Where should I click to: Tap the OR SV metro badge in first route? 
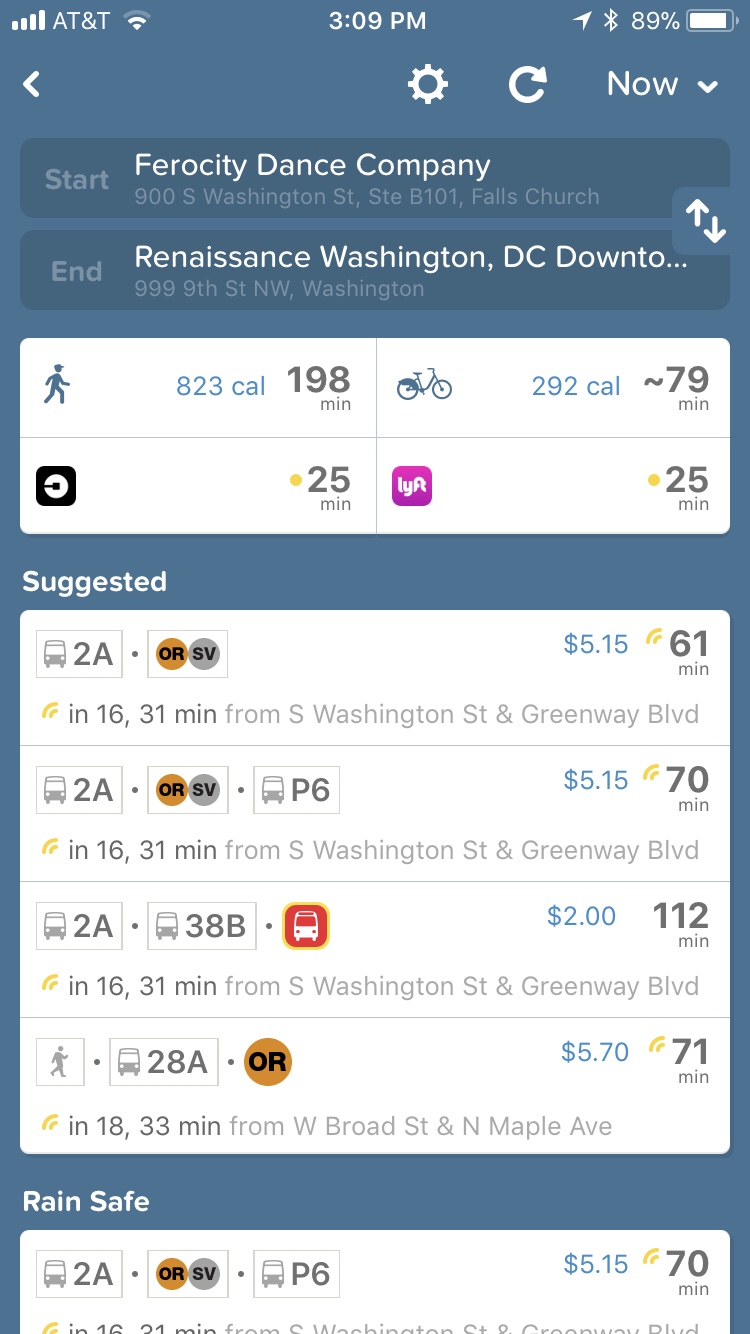pos(188,654)
